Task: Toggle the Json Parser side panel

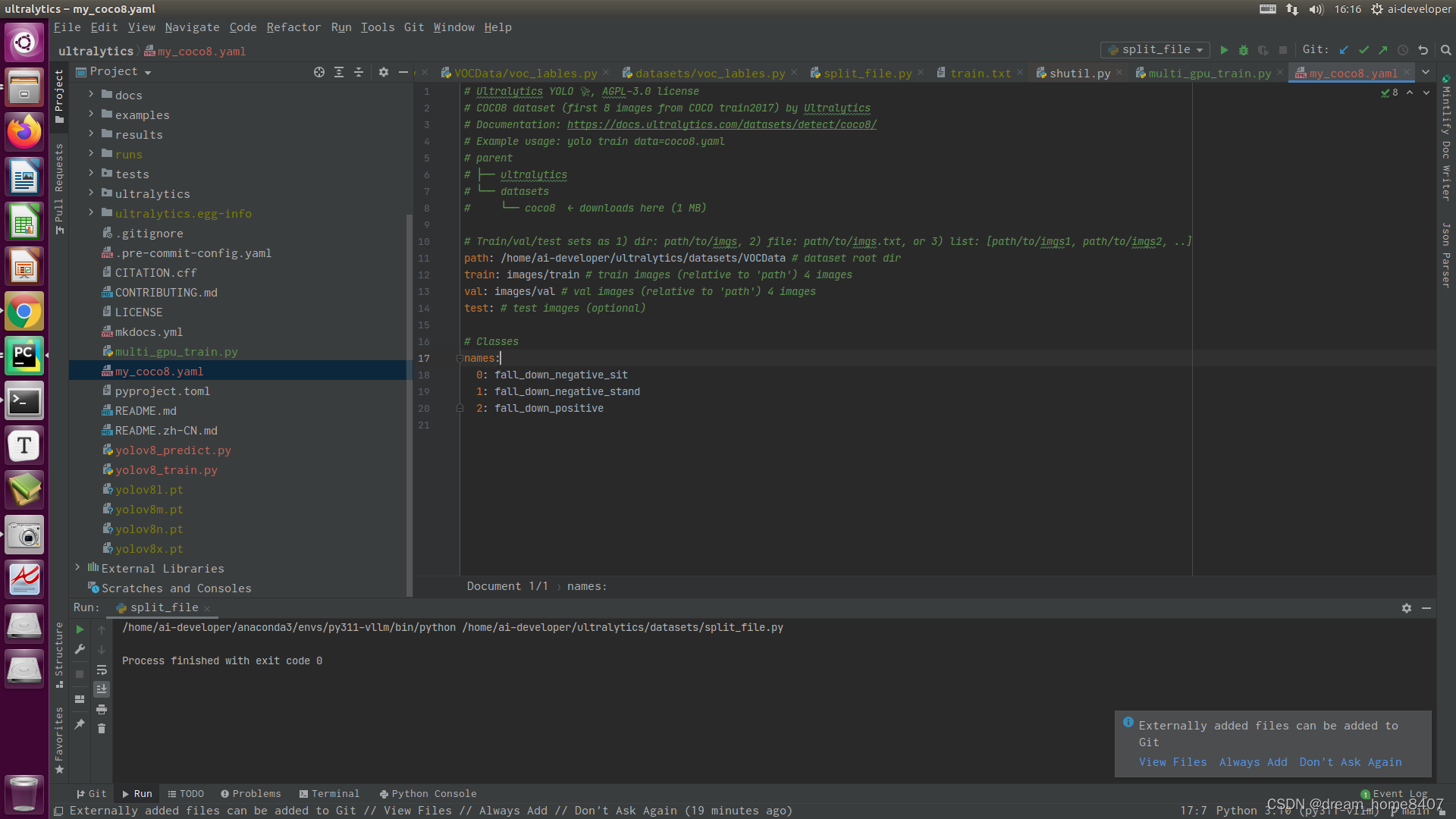Action: tap(1446, 255)
